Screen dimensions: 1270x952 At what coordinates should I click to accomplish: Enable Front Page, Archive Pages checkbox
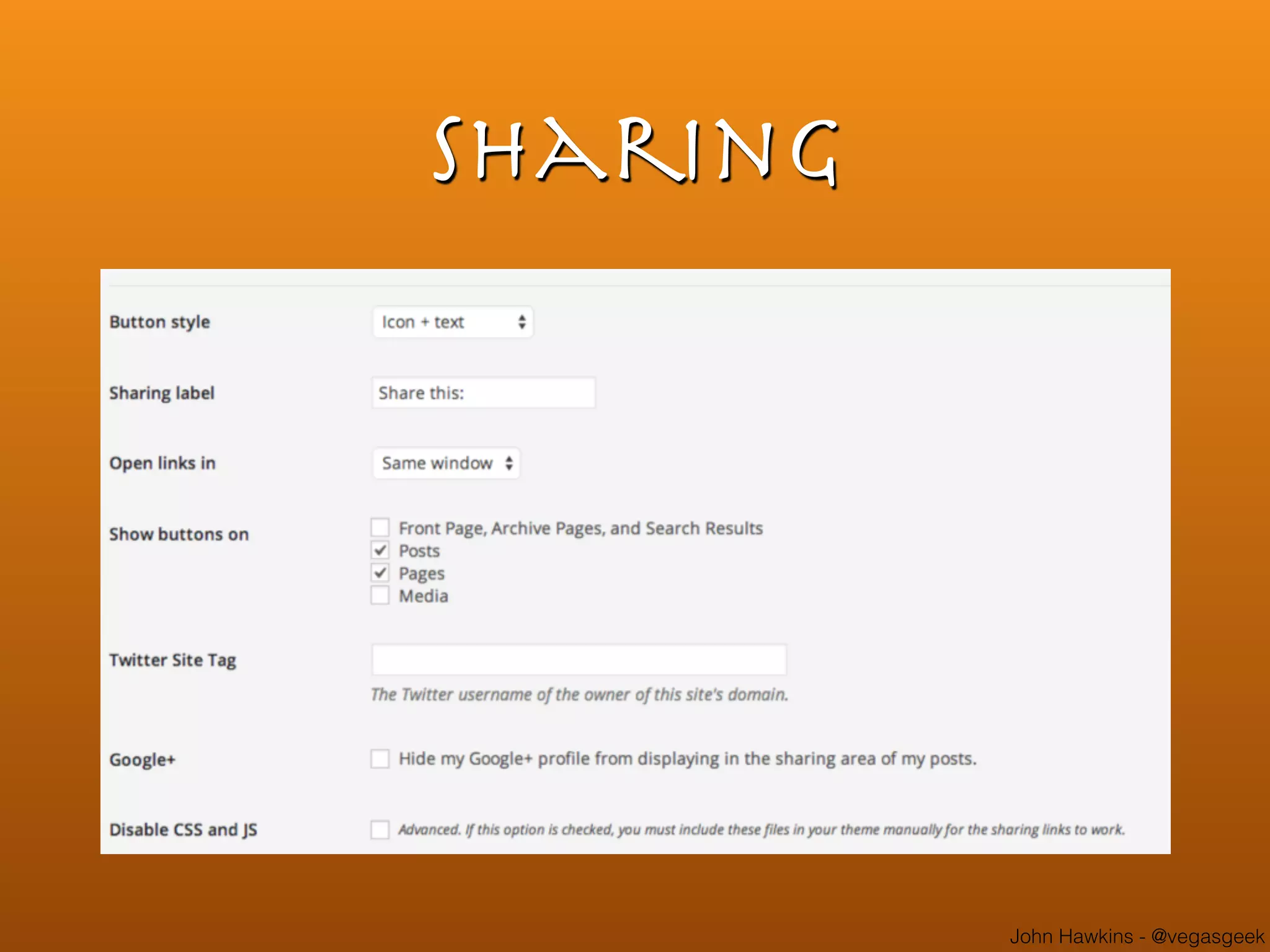coord(380,527)
